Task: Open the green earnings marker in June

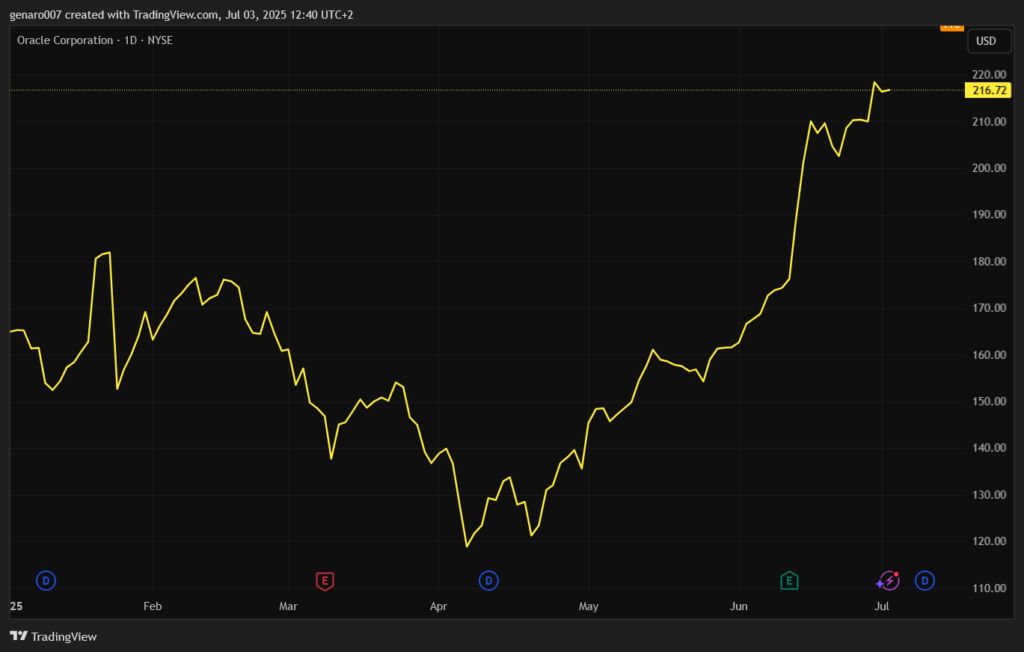Action: pos(789,580)
